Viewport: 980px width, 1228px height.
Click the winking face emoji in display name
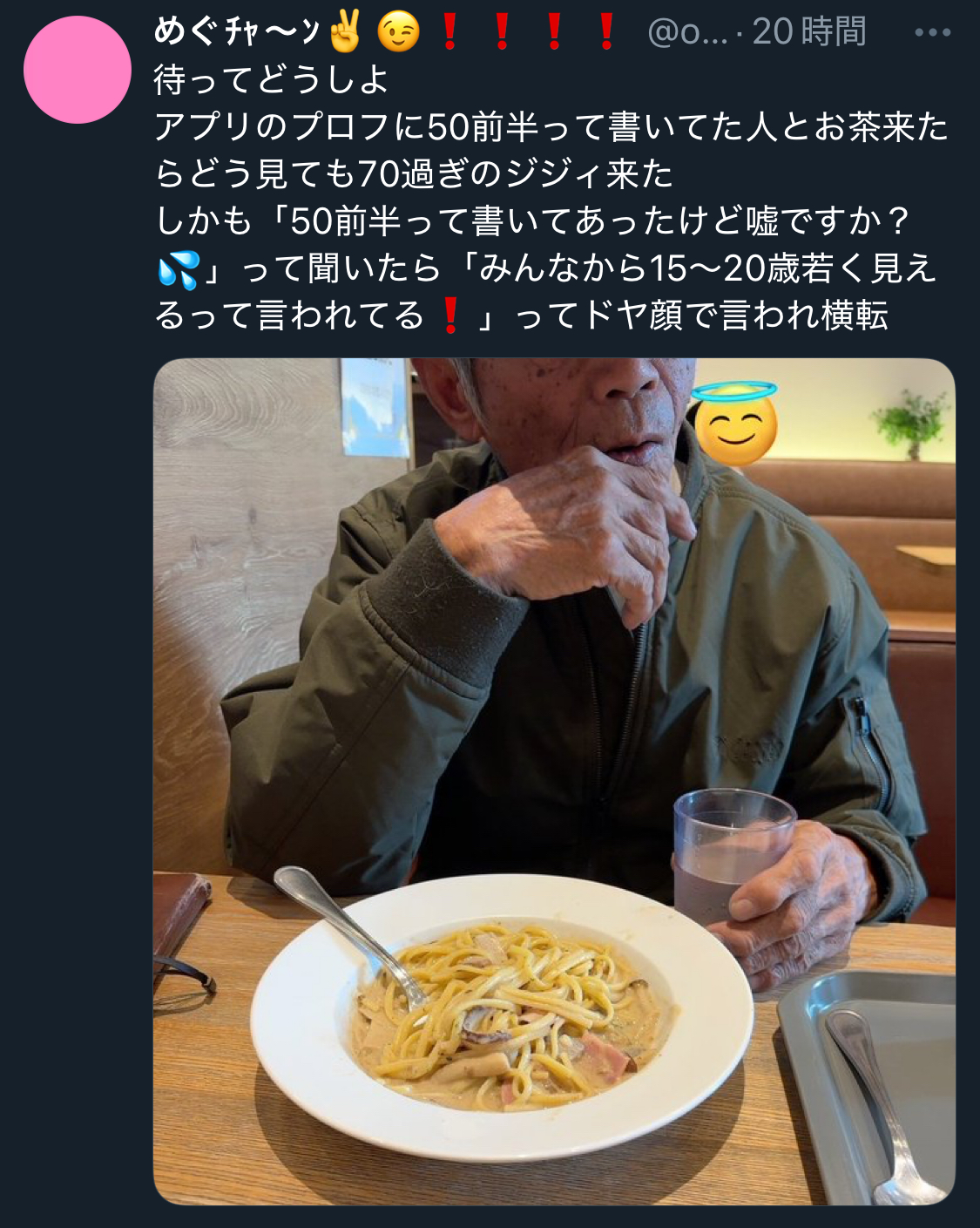coord(399,32)
